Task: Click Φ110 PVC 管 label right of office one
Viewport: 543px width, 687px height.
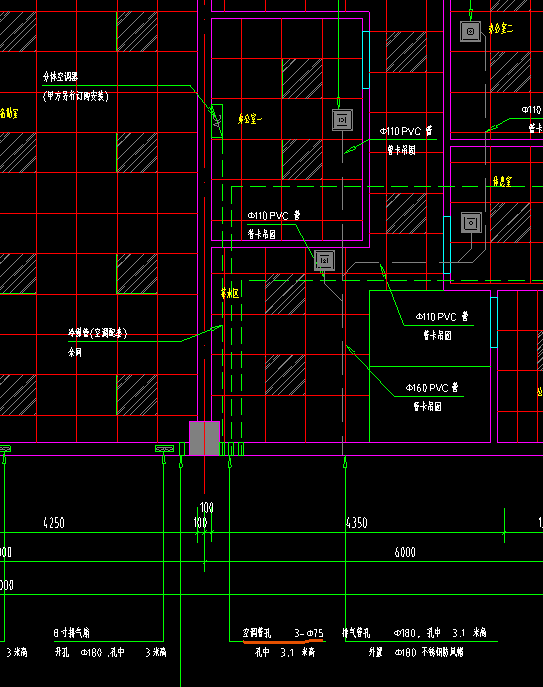Action: pos(406,131)
